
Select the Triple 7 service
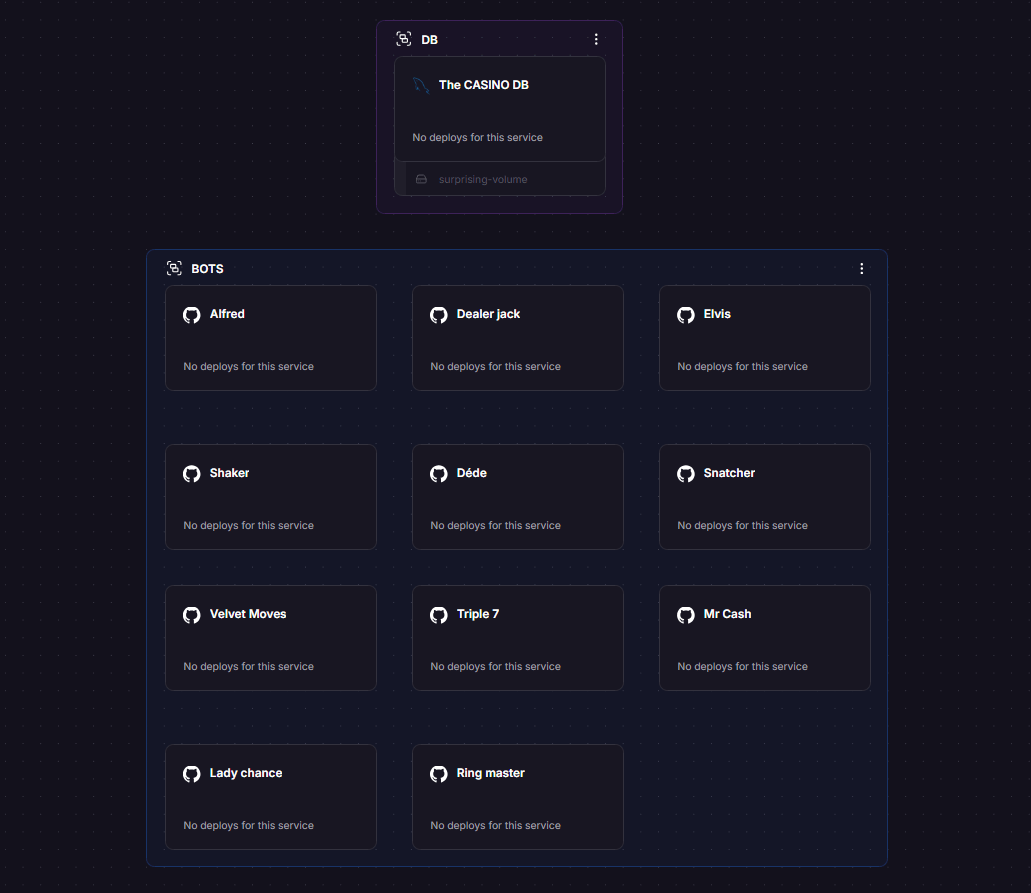tap(517, 638)
